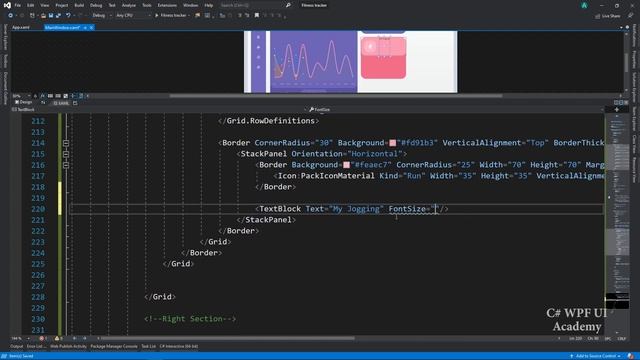The image size is (640, 360).
Task: Click the Open File toolbar icon
Action: 43,16
